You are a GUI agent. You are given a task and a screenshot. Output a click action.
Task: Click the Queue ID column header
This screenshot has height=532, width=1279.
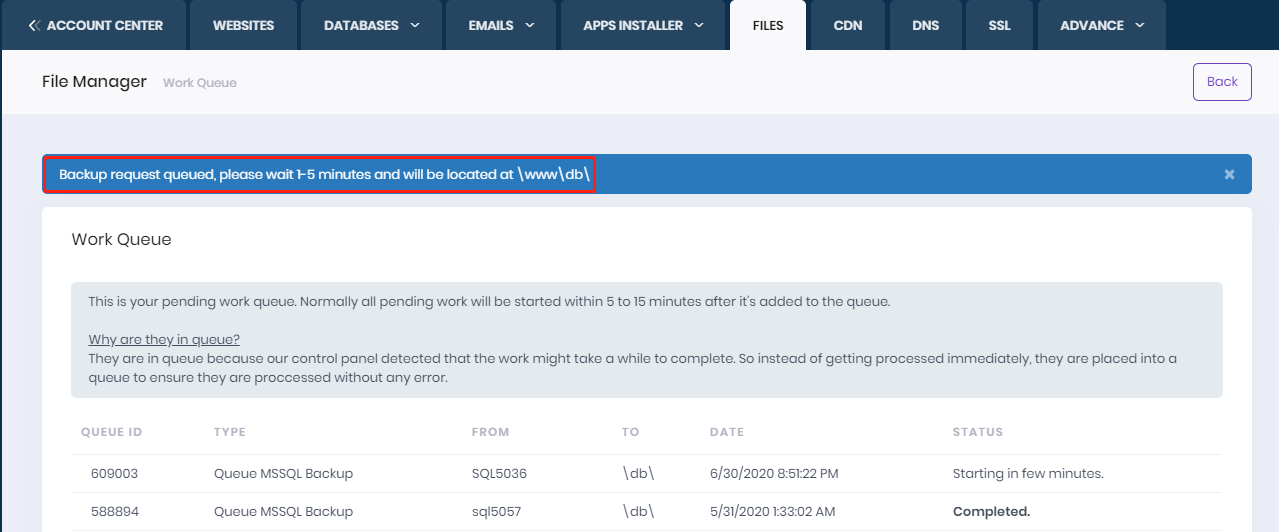[x=111, y=432]
